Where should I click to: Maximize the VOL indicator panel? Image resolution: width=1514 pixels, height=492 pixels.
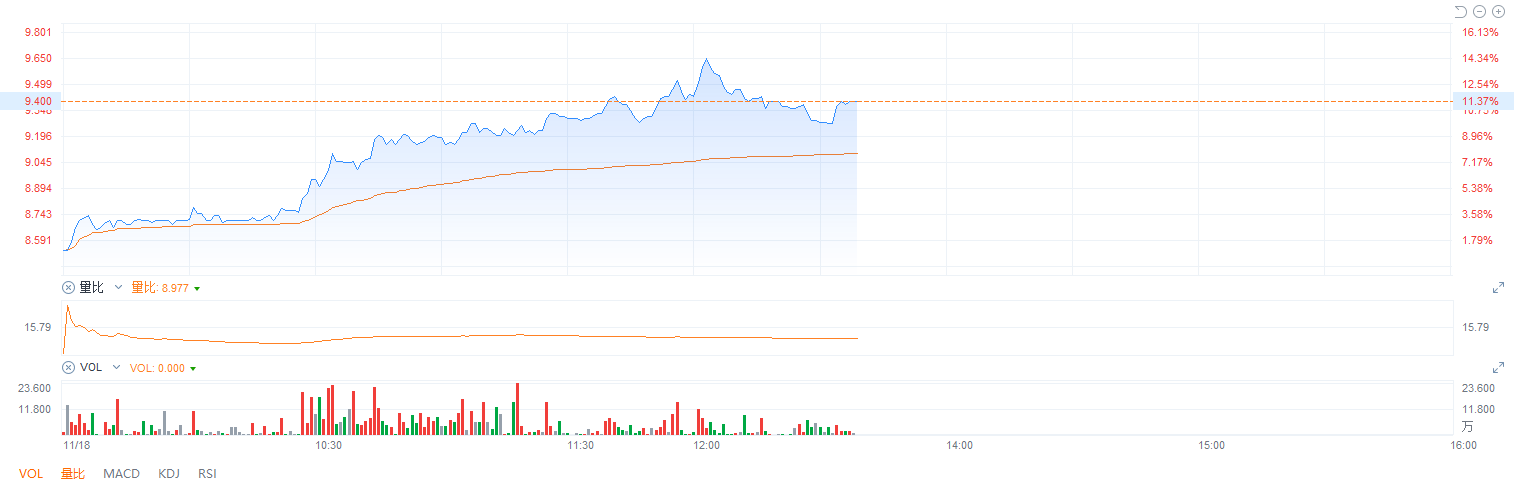1498,368
